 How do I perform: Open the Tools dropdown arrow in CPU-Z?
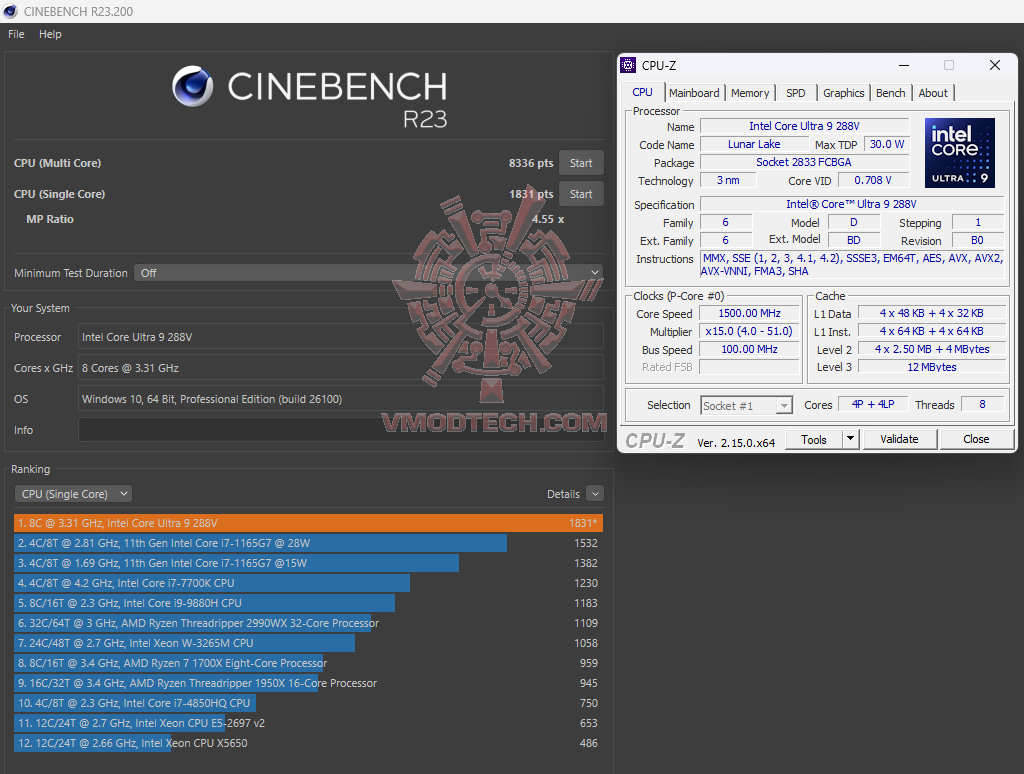coord(850,440)
